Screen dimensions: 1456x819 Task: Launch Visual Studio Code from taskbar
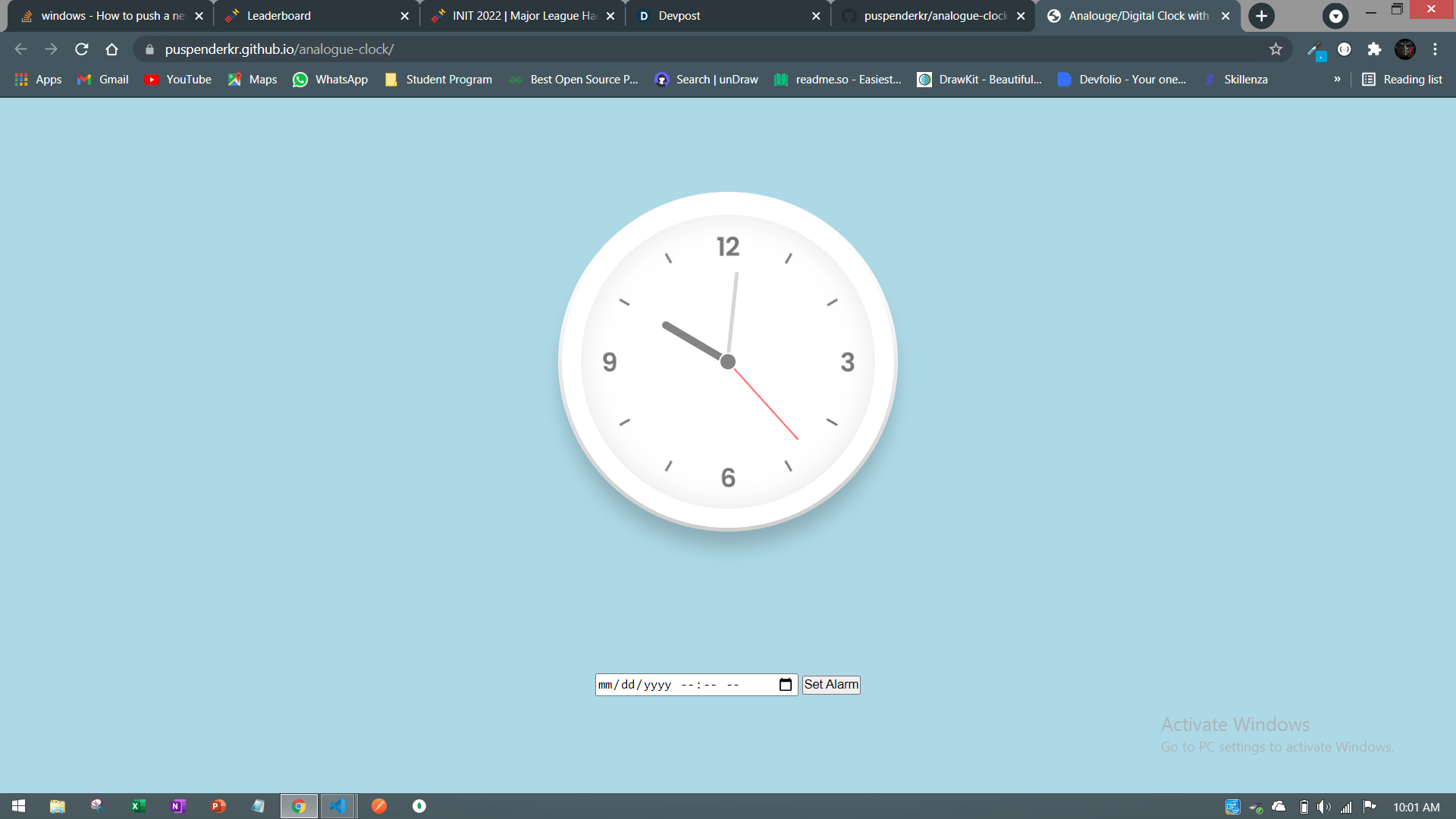pos(338,806)
